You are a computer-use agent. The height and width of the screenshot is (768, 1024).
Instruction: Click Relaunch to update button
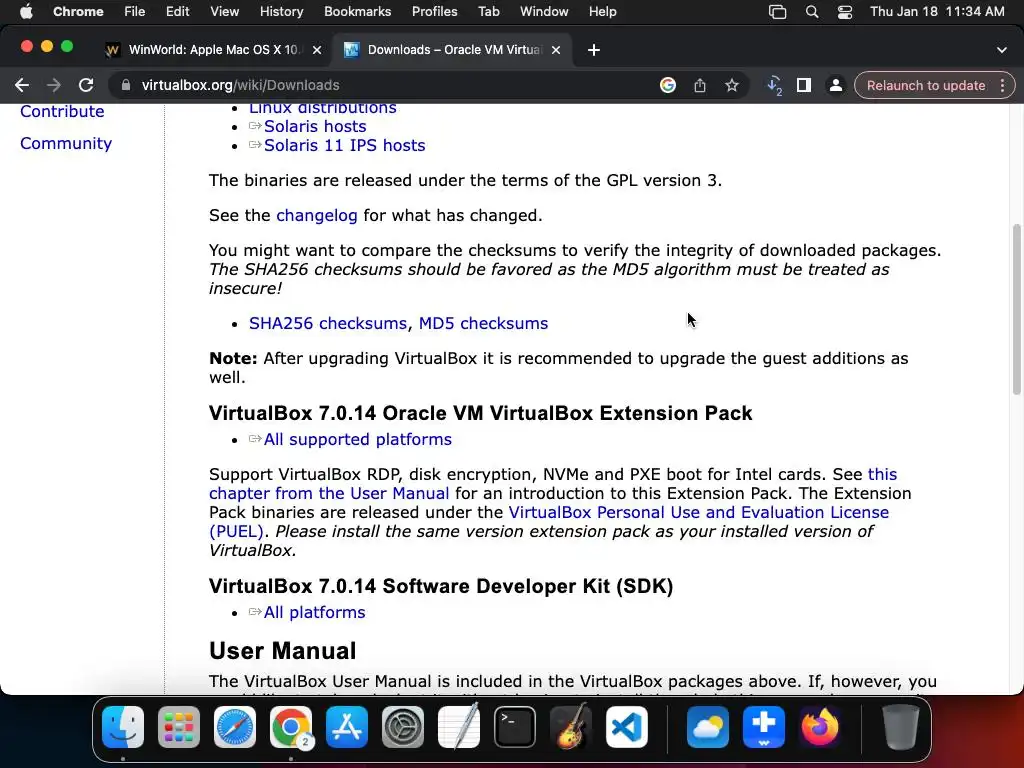[925, 86]
